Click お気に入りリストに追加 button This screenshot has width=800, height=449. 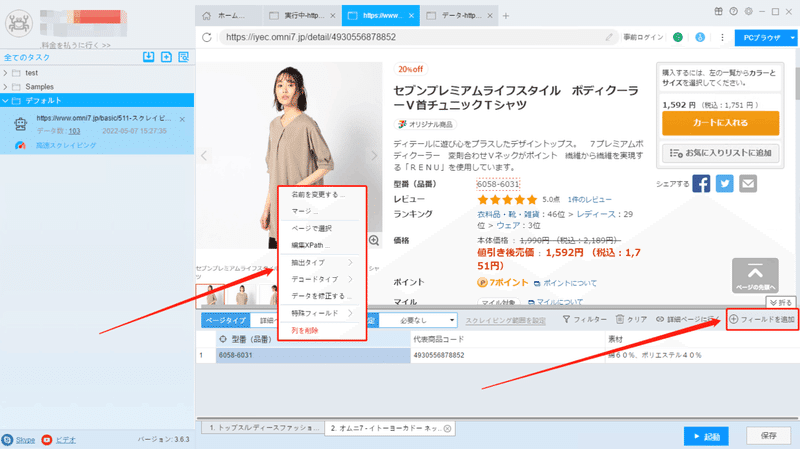pos(720,153)
